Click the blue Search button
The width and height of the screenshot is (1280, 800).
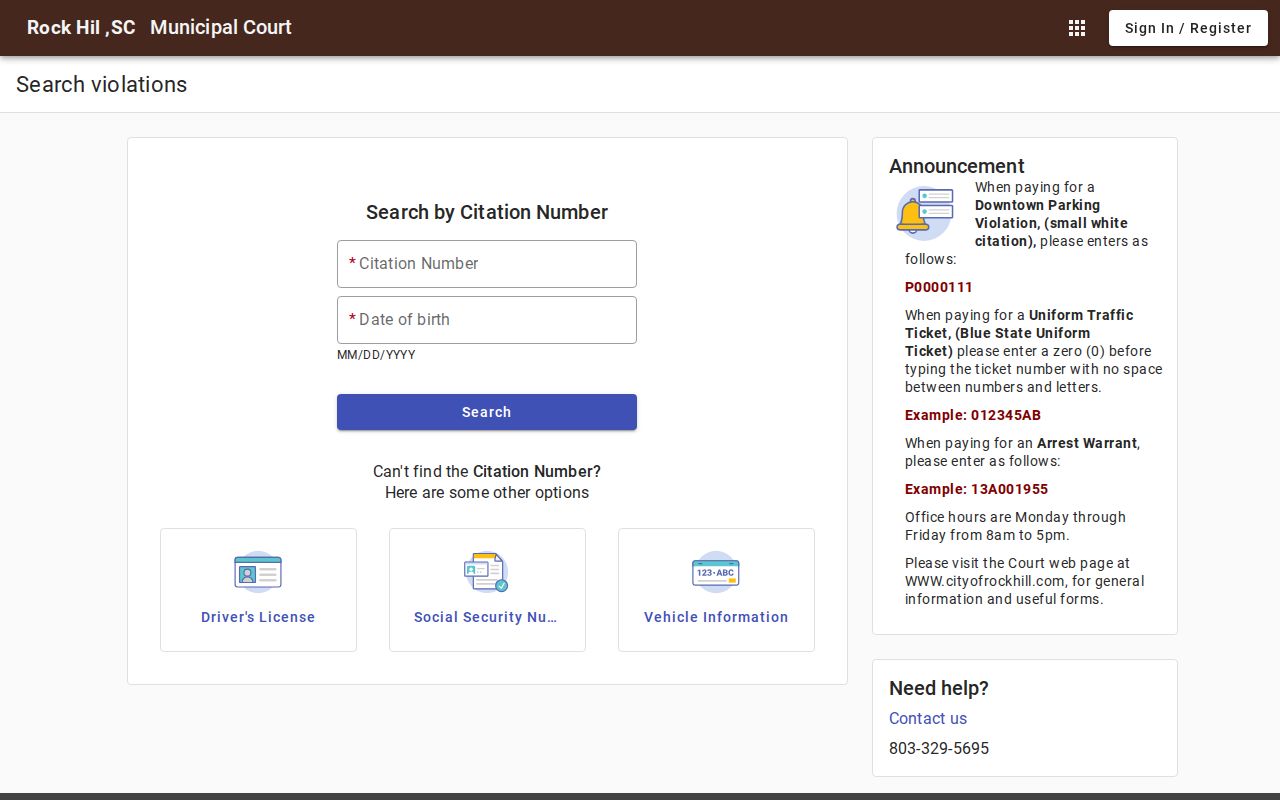(x=487, y=412)
